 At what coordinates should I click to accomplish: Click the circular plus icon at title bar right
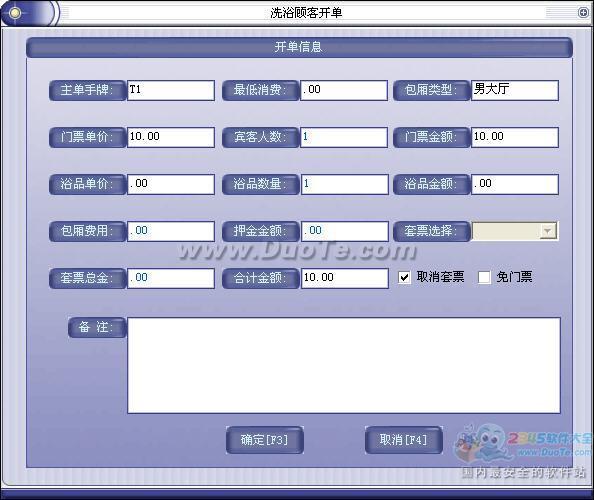583,13
